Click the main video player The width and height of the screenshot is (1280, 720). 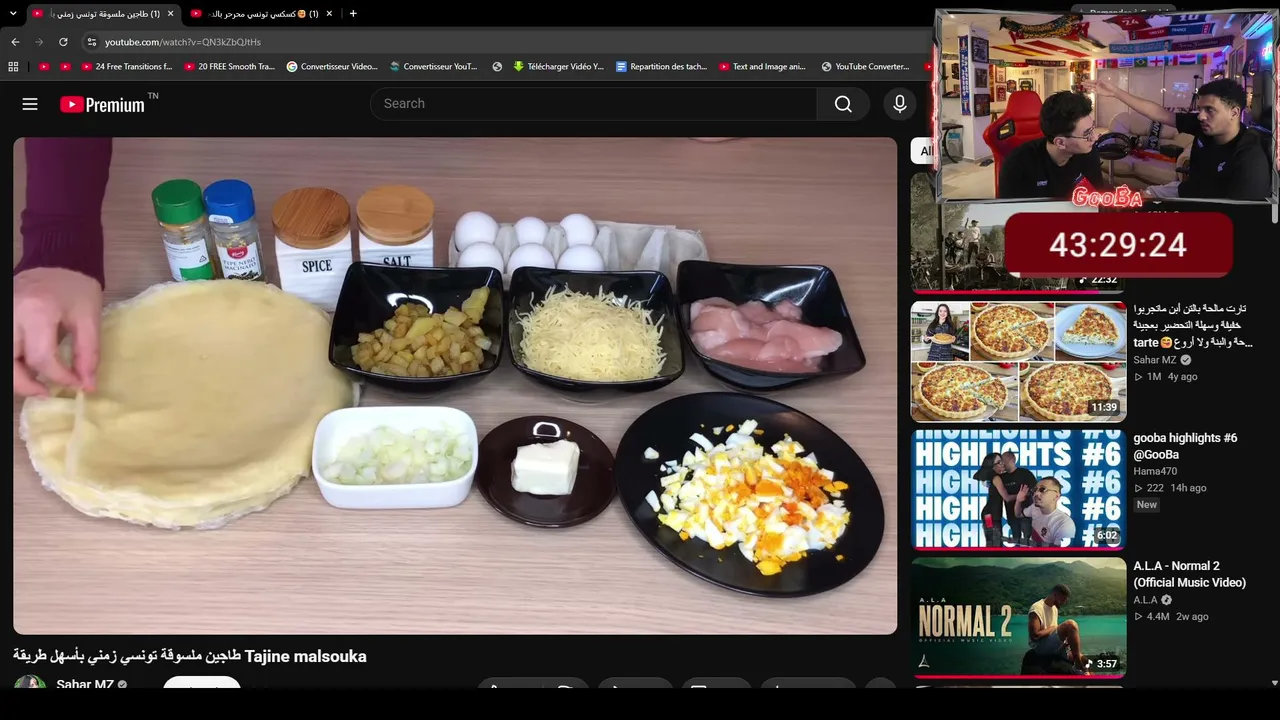point(455,386)
